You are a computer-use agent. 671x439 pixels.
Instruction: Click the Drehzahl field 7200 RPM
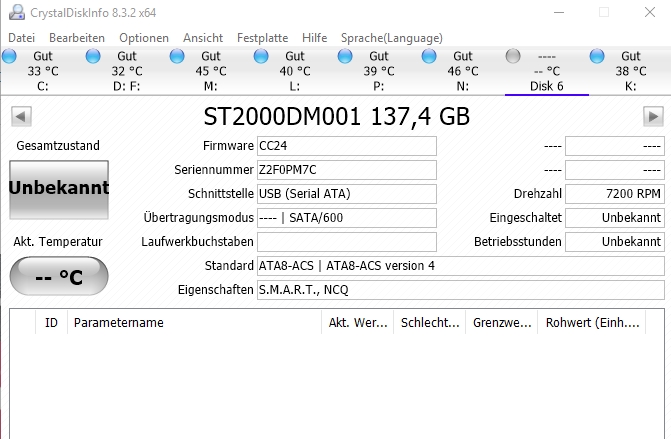[615, 194]
